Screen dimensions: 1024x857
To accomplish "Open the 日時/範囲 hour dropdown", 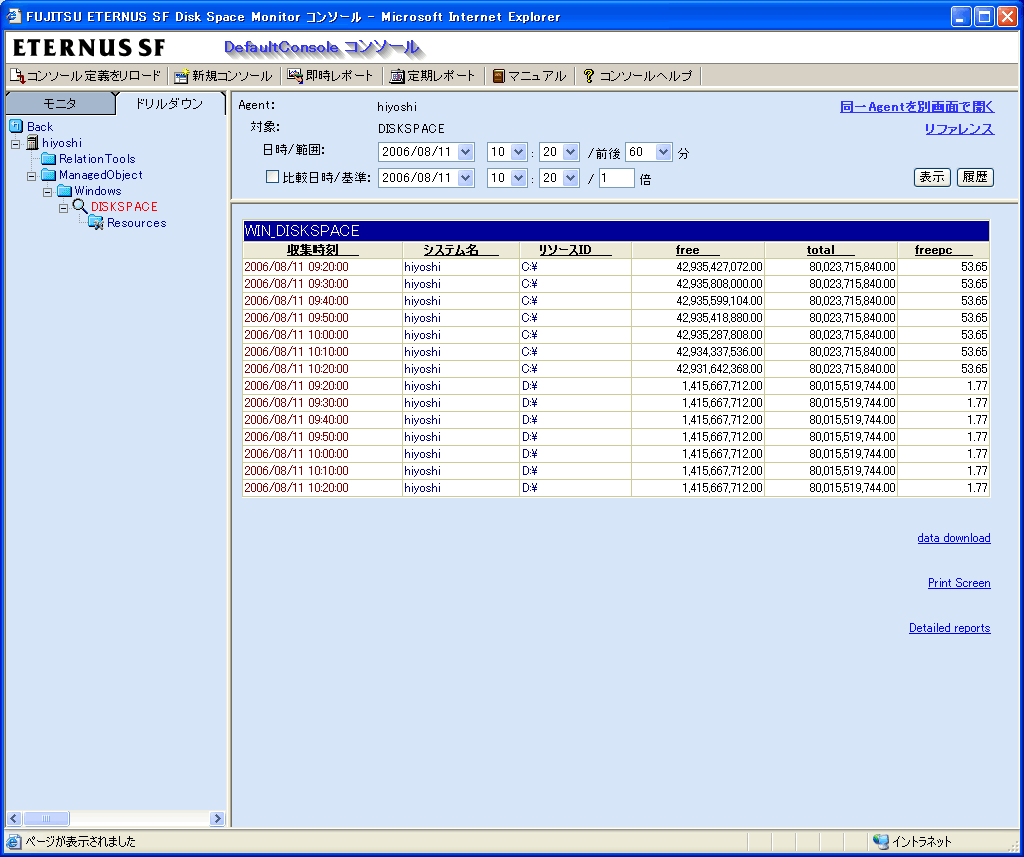I will coord(519,152).
